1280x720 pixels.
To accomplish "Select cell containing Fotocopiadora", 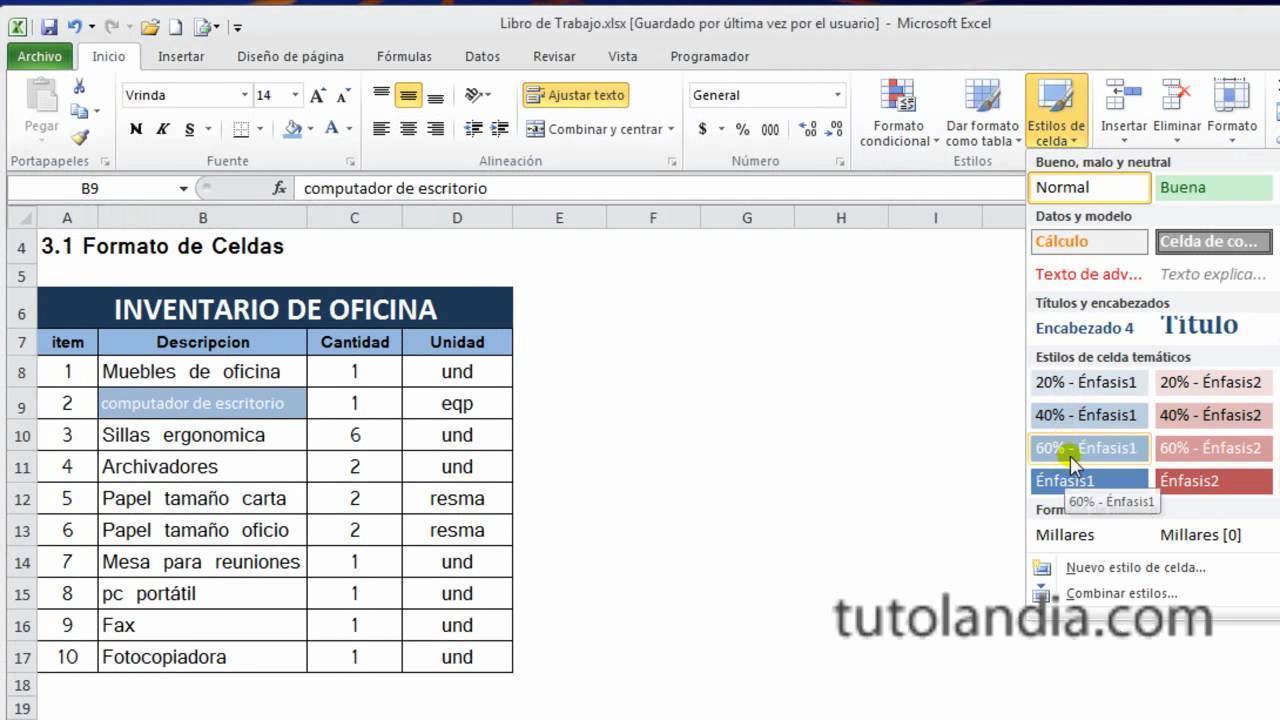I will coord(202,657).
